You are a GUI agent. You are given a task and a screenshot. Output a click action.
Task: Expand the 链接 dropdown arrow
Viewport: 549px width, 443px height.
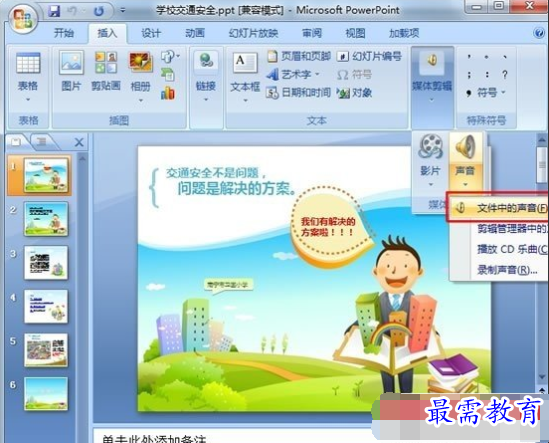click(206, 100)
